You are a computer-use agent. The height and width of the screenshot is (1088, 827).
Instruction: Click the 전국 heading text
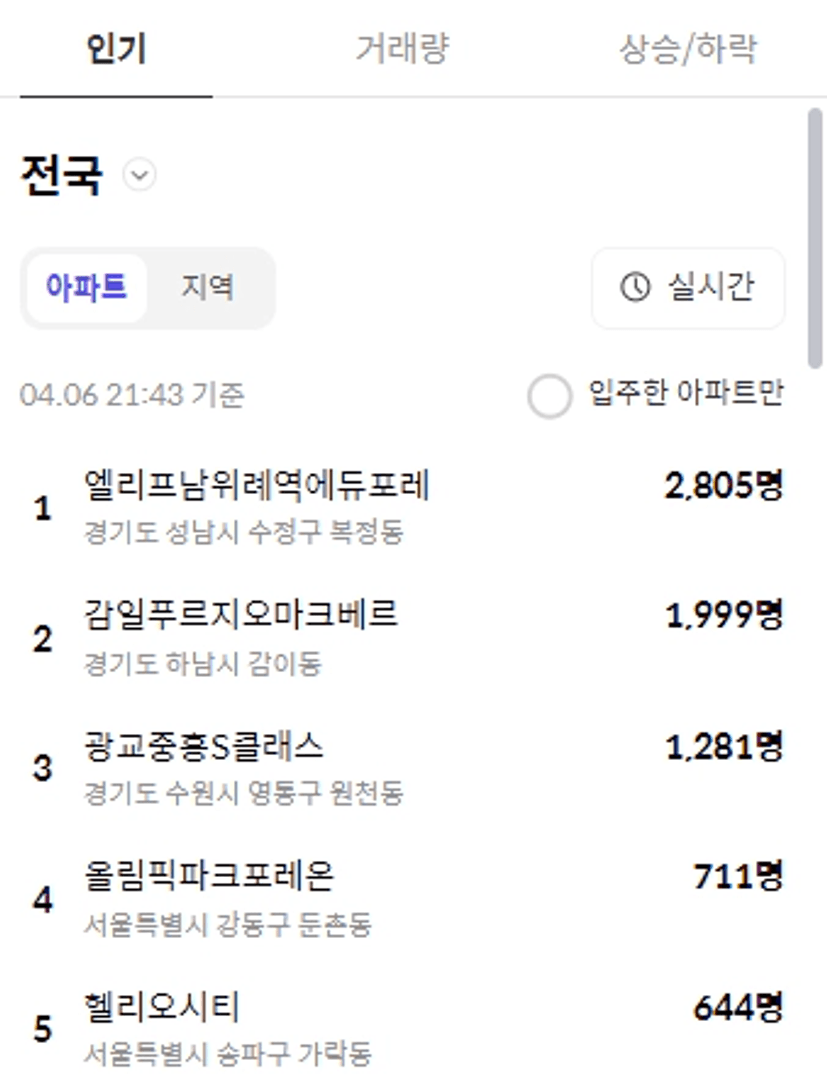[x=62, y=175]
